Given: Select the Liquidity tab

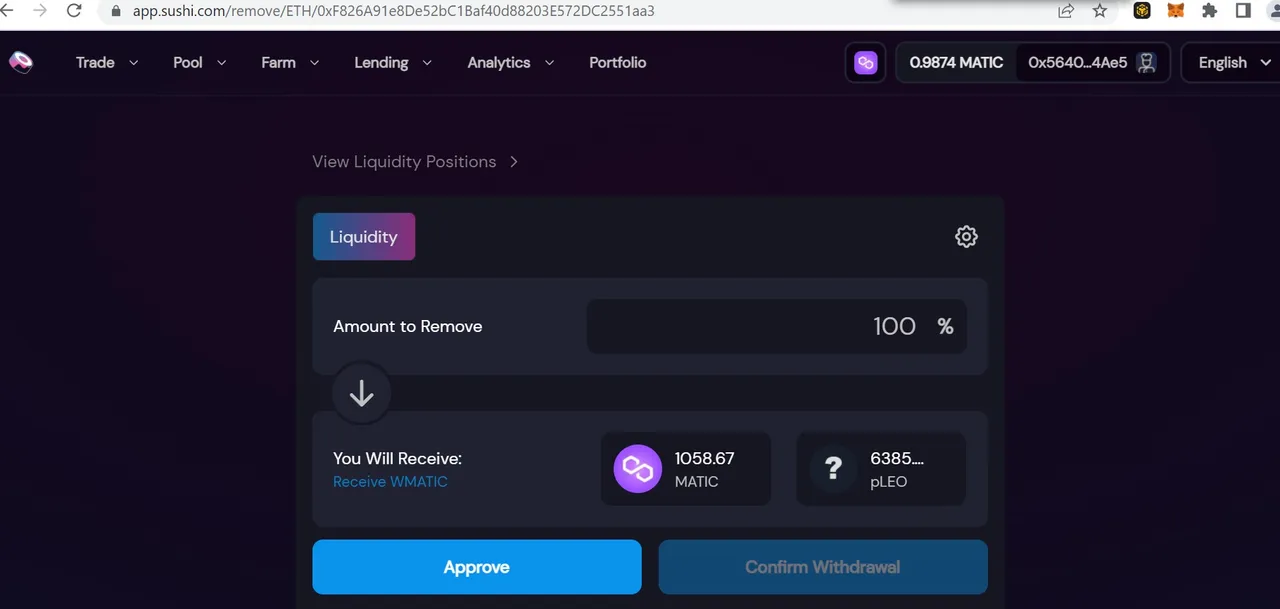Looking at the screenshot, I should 364,237.
